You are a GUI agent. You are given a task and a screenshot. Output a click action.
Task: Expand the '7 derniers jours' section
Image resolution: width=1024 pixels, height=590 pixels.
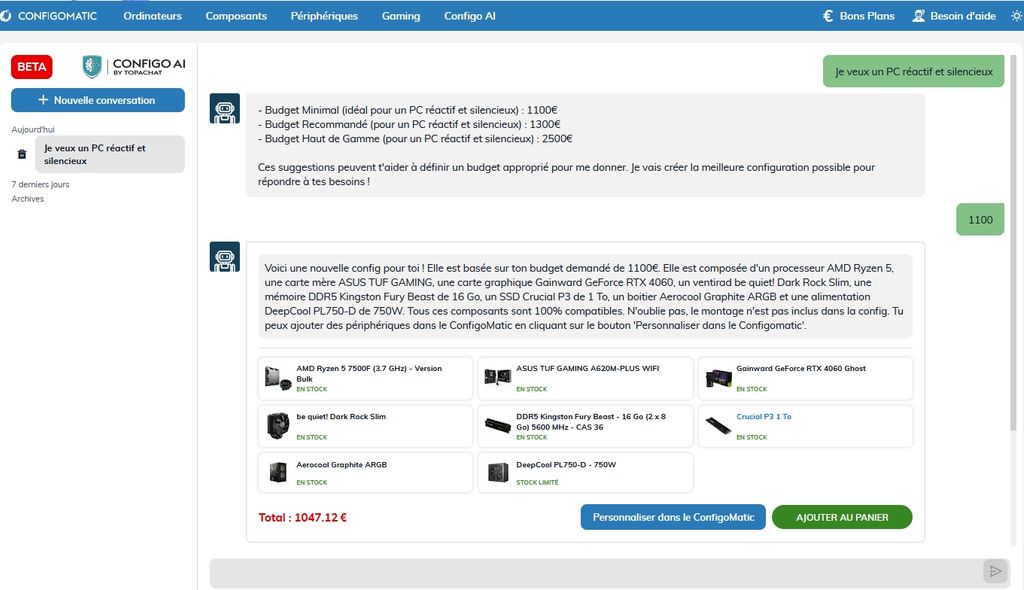pos(40,184)
